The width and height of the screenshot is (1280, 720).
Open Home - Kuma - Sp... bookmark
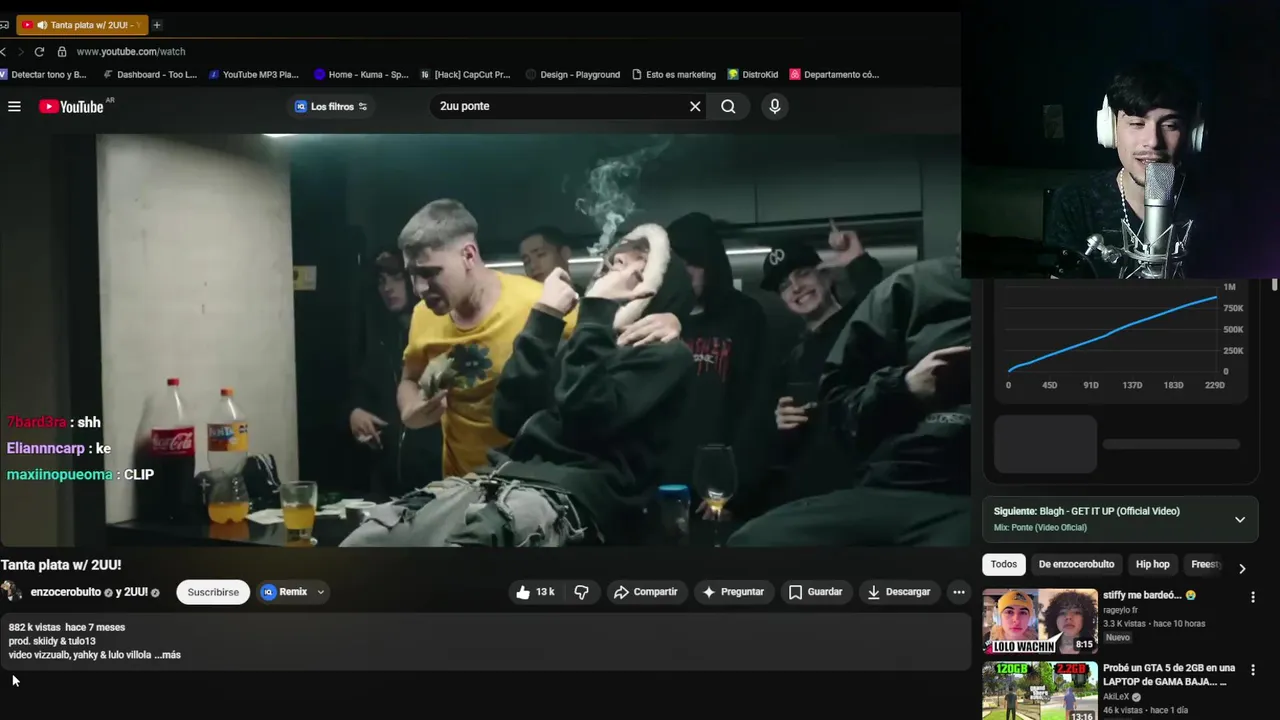(x=361, y=74)
